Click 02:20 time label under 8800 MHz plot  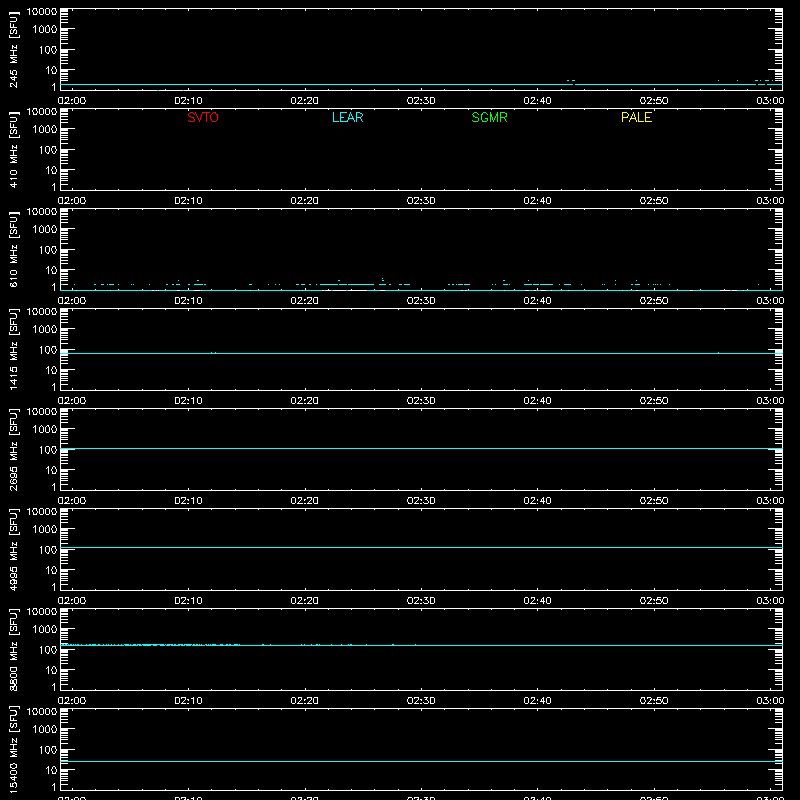click(305, 701)
